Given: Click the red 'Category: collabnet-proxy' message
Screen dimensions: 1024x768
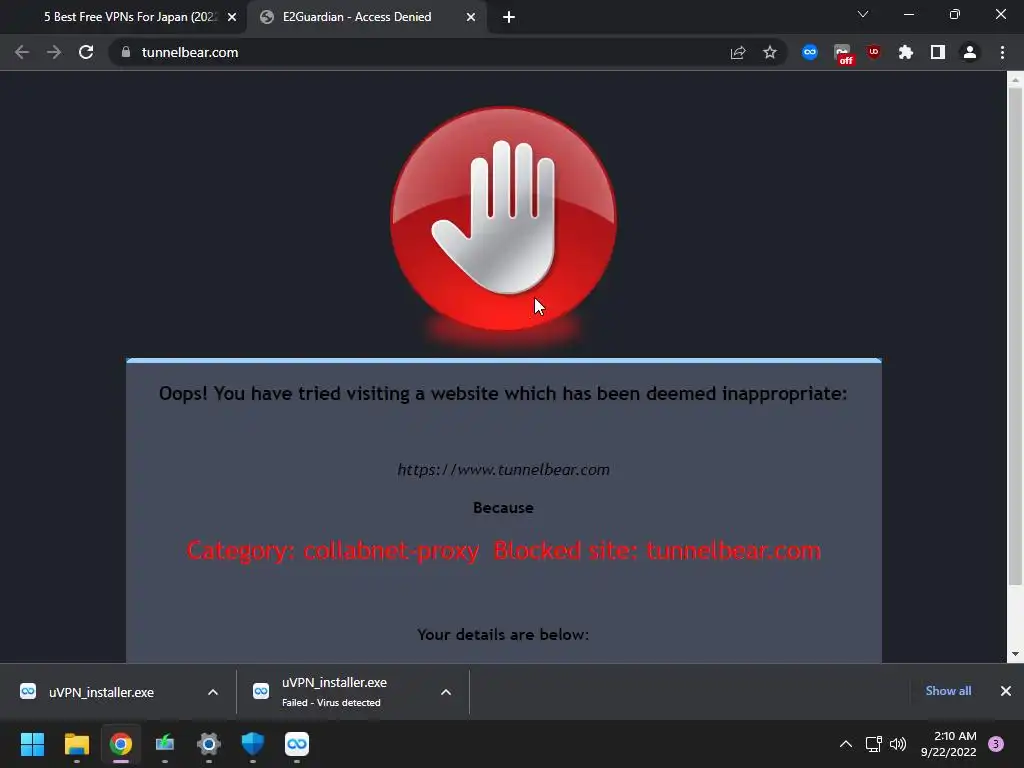Looking at the screenshot, I should click(504, 551).
